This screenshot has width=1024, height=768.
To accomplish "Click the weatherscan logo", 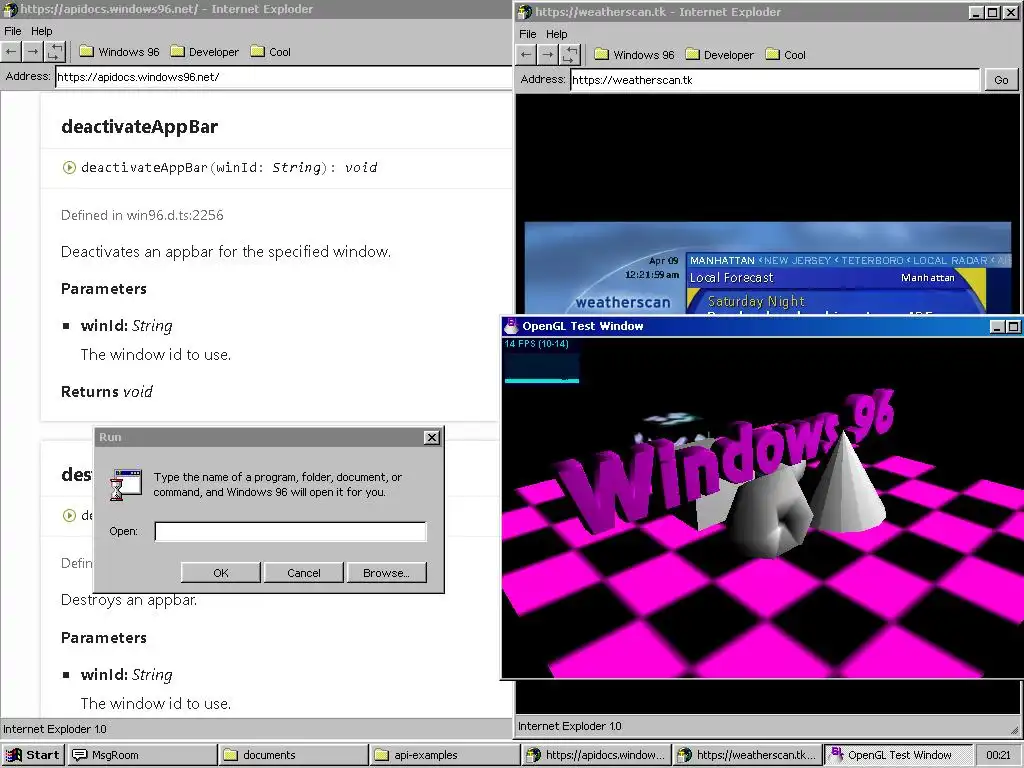I will click(623, 302).
